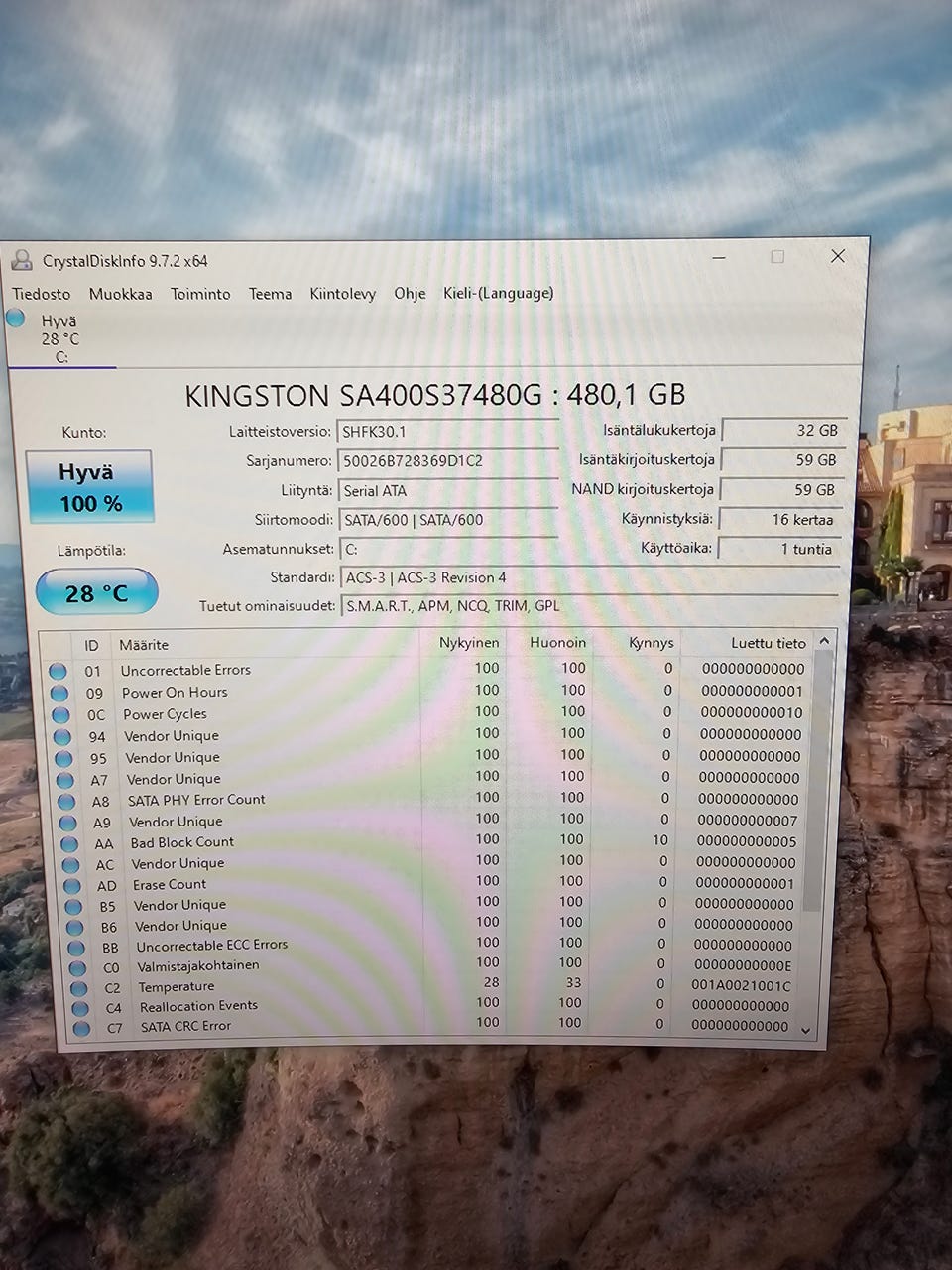
Task: Click status icon for attribute B5 row
Action: click(73, 907)
